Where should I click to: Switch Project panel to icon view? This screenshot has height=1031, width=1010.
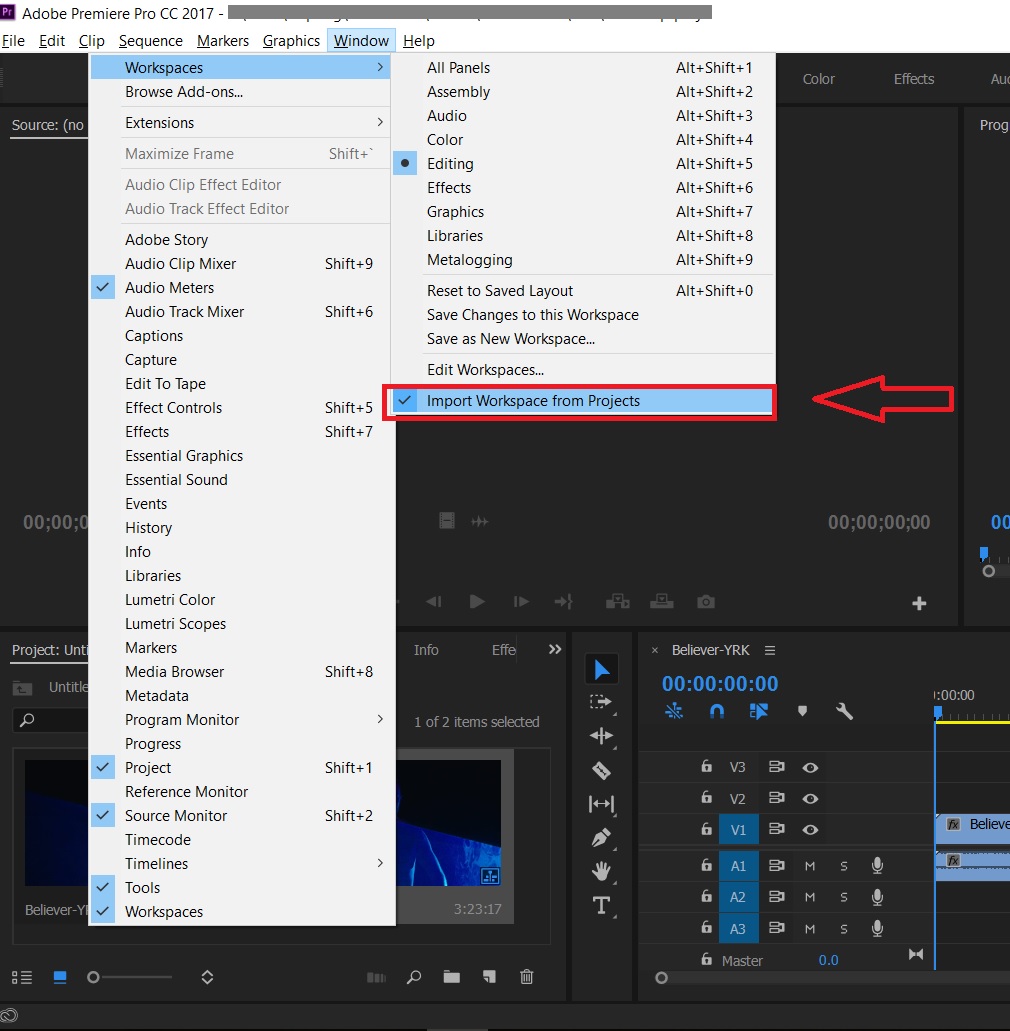pyautogui.click(x=60, y=978)
